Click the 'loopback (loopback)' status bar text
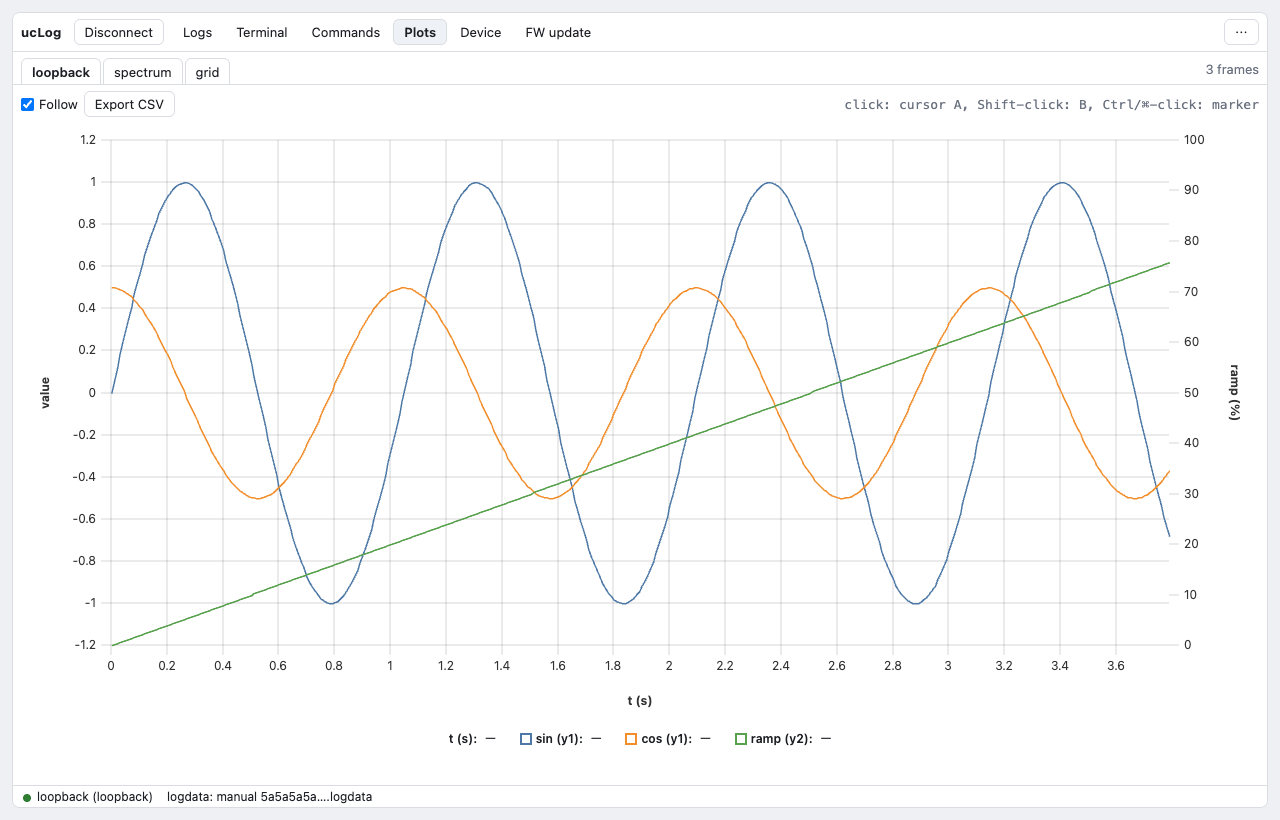 click(95, 797)
